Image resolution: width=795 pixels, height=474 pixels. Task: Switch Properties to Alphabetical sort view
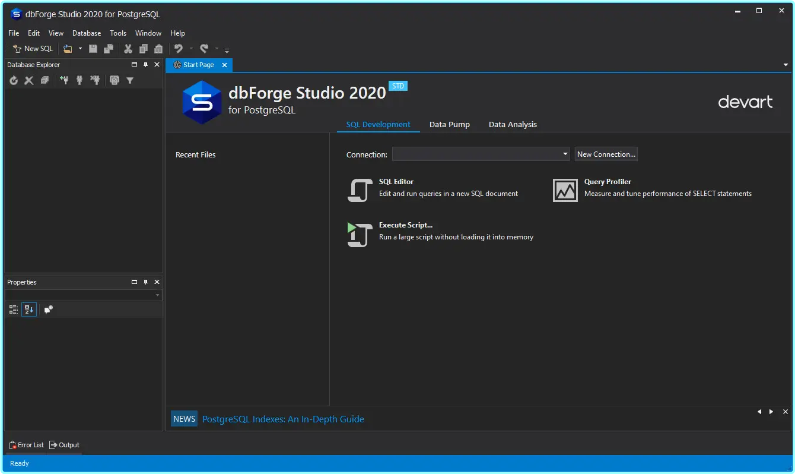(x=29, y=309)
